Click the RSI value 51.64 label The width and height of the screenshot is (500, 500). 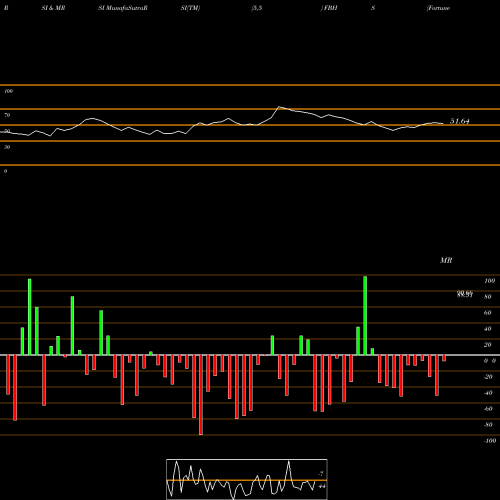click(x=460, y=121)
